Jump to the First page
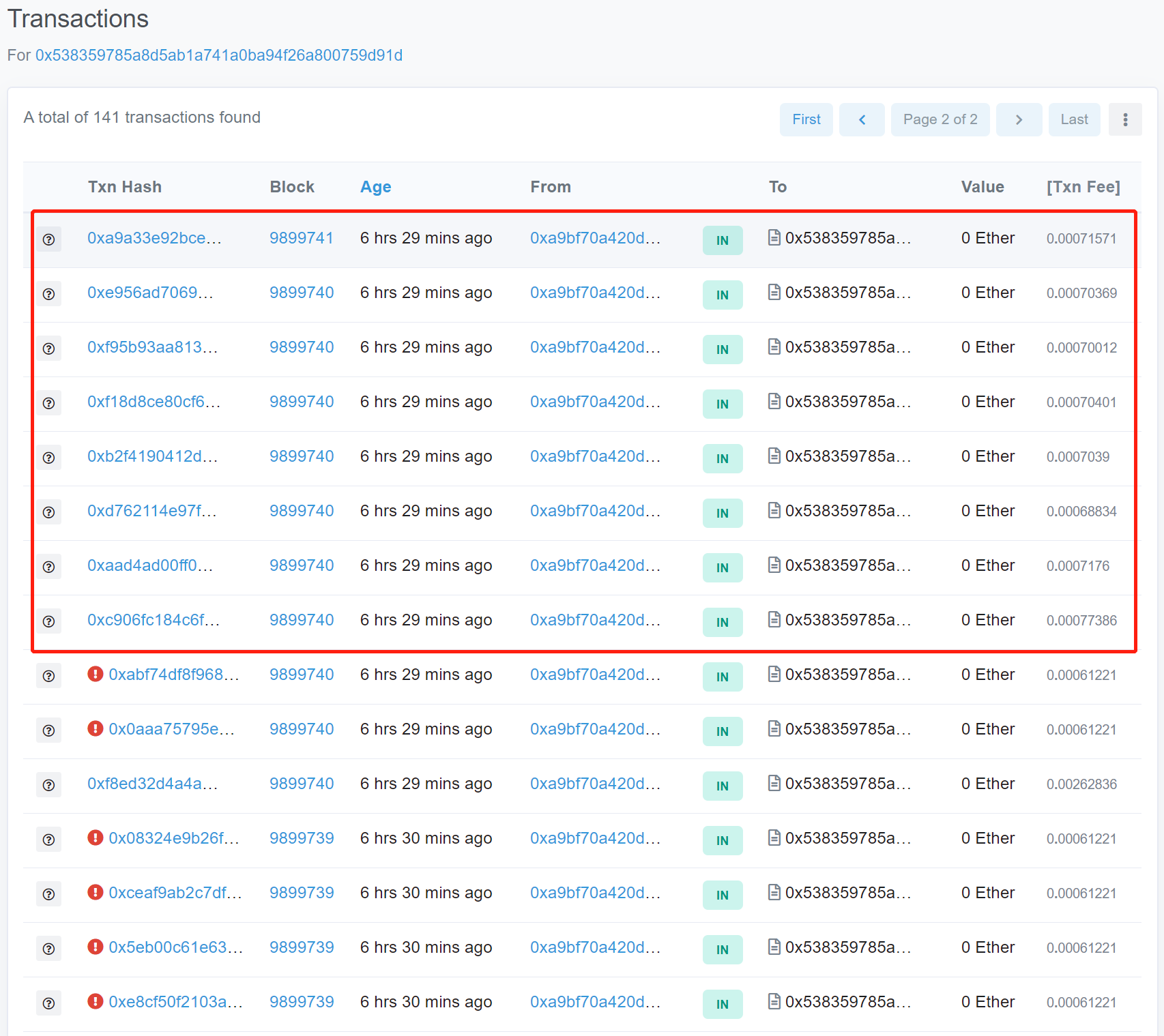This screenshot has width=1164, height=1036. (806, 120)
